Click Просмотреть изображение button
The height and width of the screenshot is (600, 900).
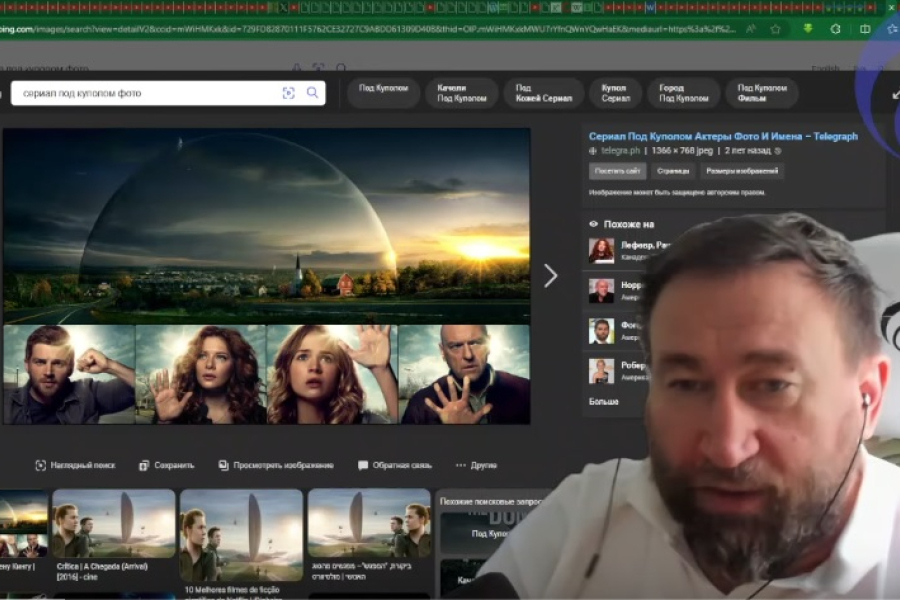point(276,465)
